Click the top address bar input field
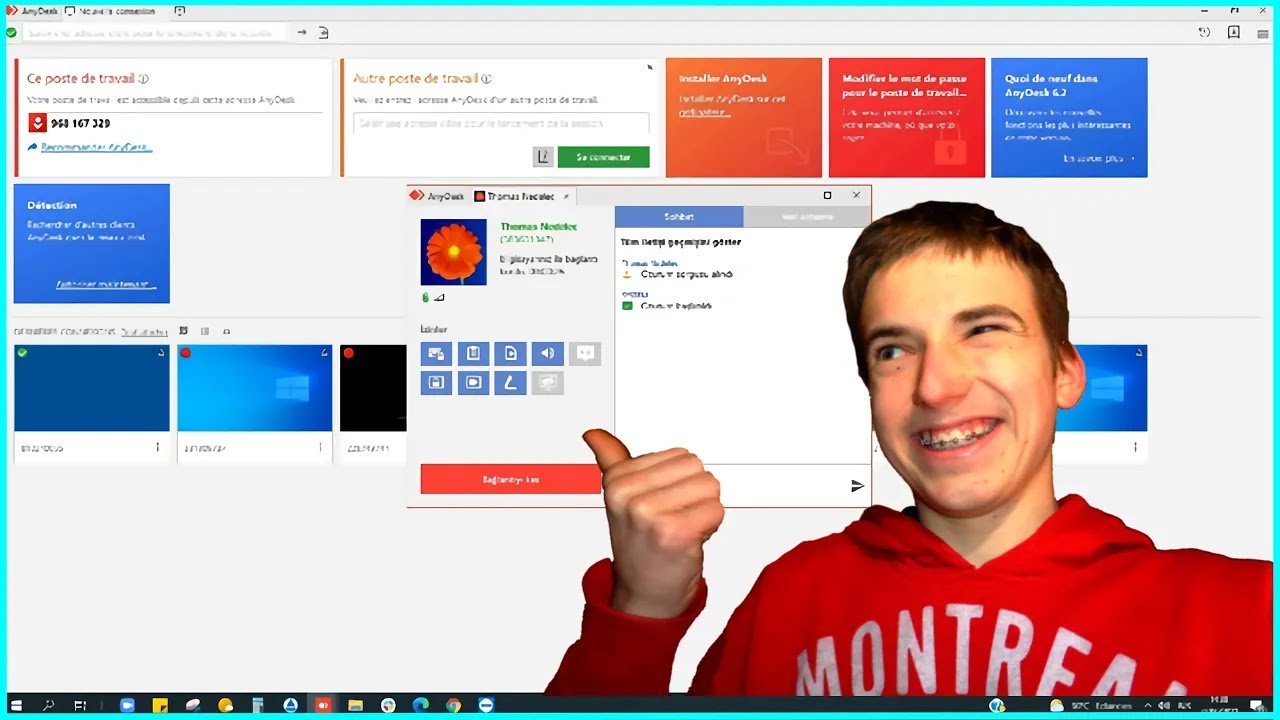Image resolution: width=1280 pixels, height=720 pixels. 155,33
